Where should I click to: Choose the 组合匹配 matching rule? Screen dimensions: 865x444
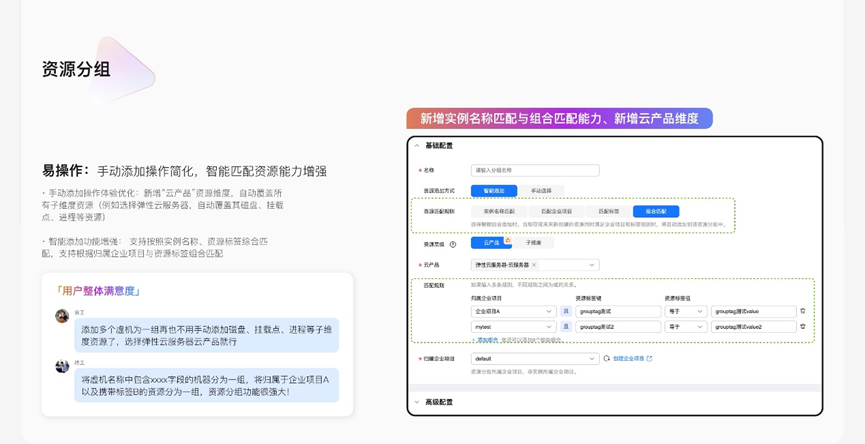656,212
